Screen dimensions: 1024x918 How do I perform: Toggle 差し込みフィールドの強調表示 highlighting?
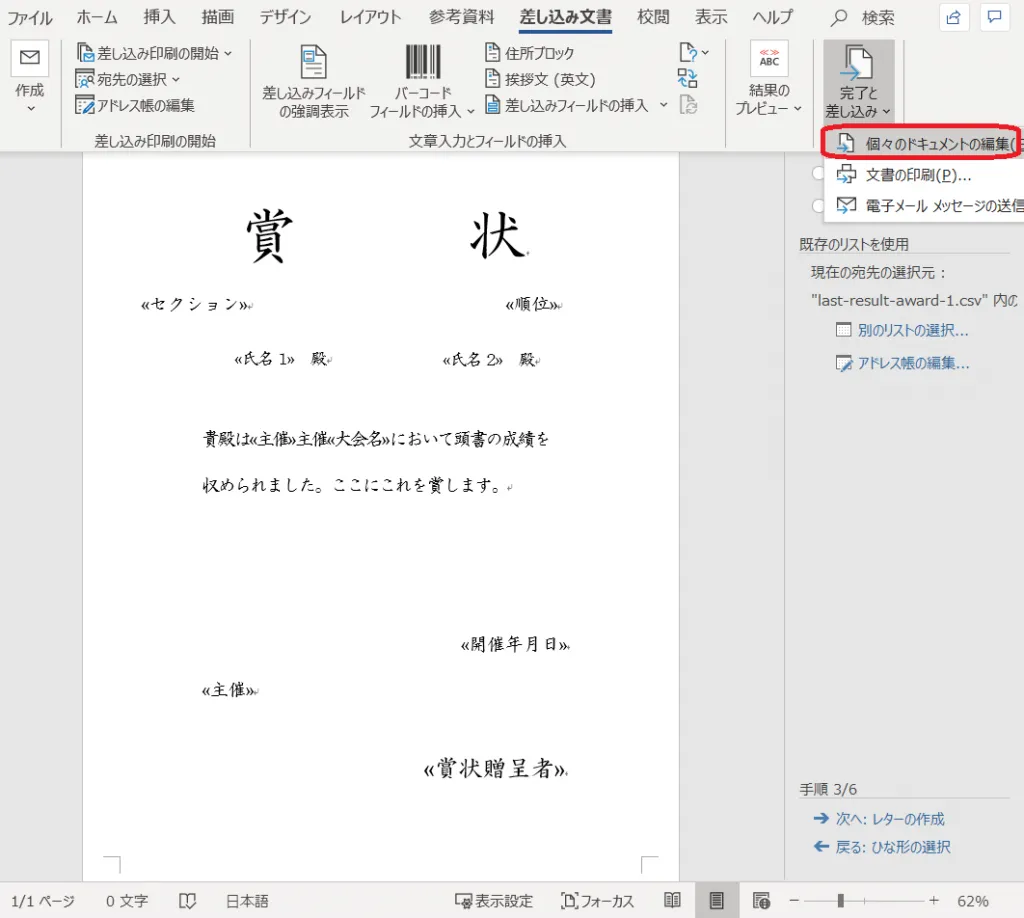pyautogui.click(x=313, y=80)
